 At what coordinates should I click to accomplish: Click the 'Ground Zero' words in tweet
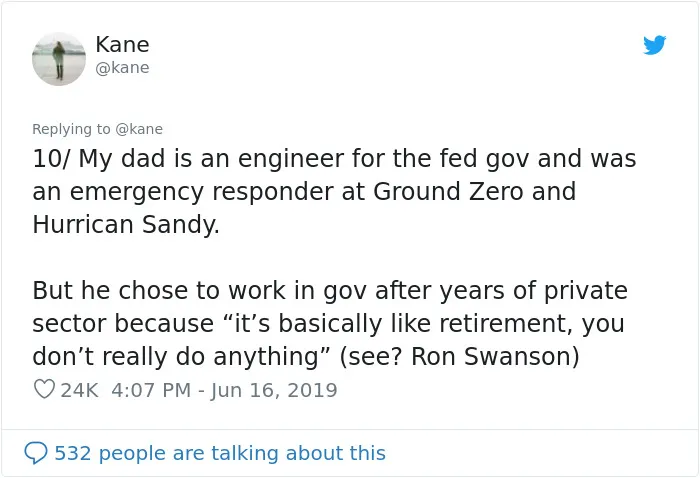pyautogui.click(x=448, y=191)
